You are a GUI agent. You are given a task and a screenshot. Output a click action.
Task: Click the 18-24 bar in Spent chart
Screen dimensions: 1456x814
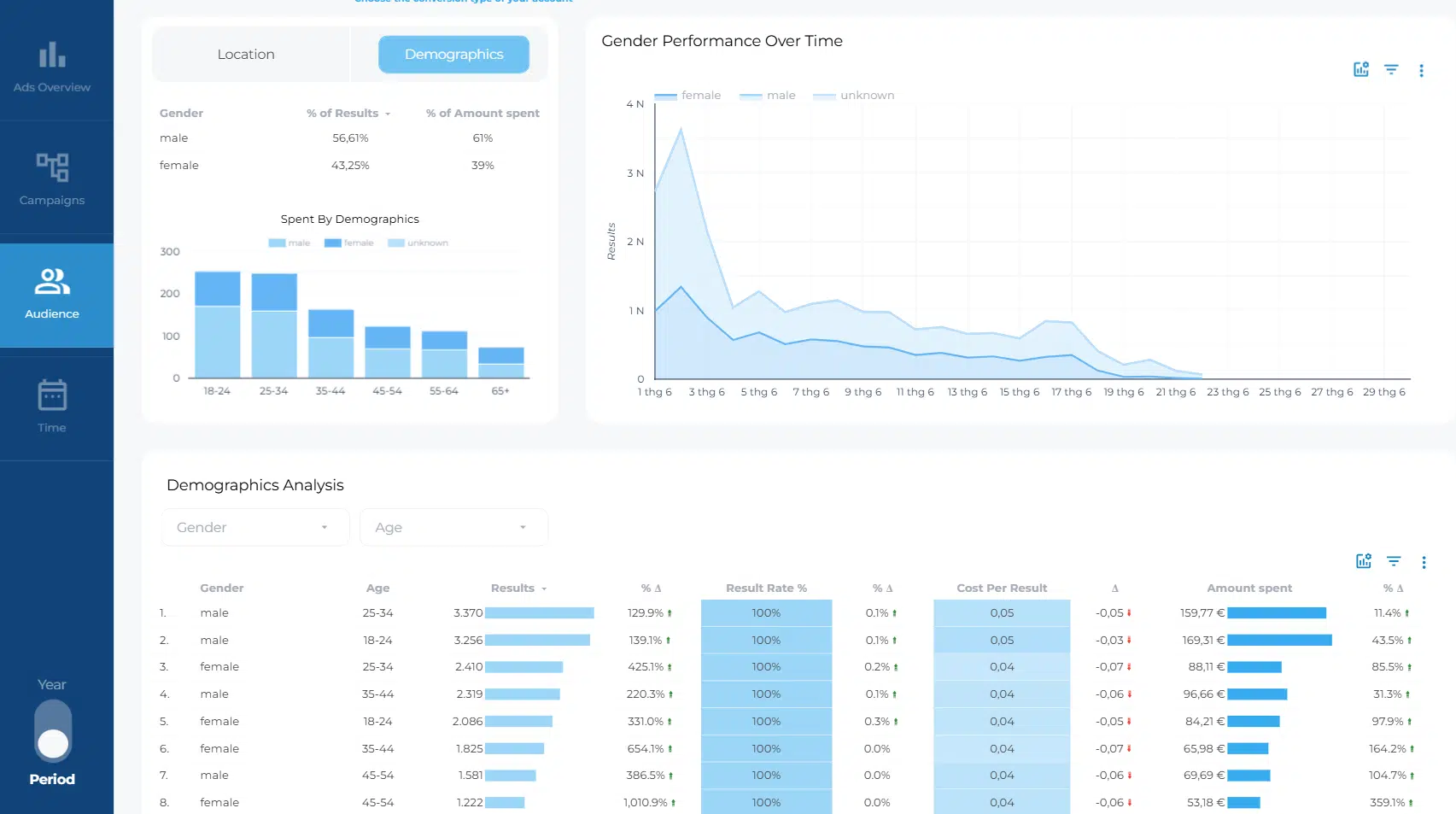point(217,325)
